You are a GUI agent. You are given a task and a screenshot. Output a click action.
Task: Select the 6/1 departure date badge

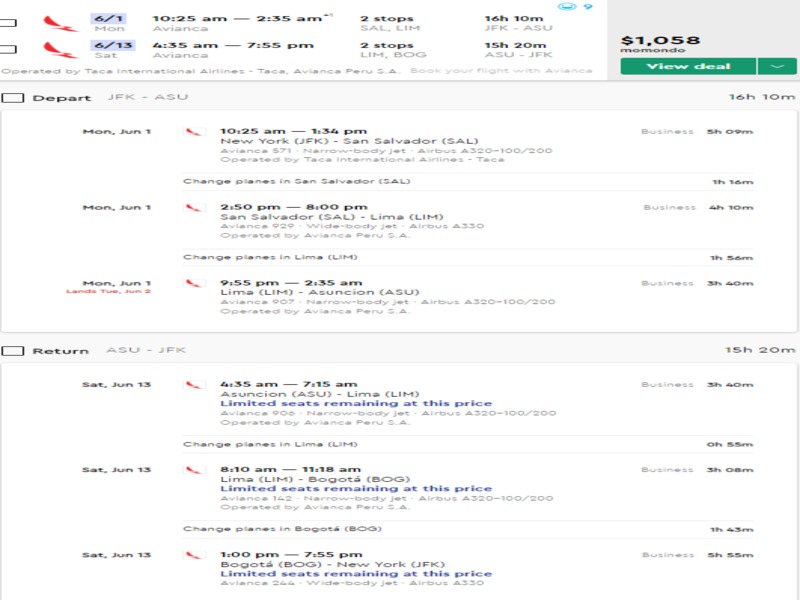pos(109,18)
